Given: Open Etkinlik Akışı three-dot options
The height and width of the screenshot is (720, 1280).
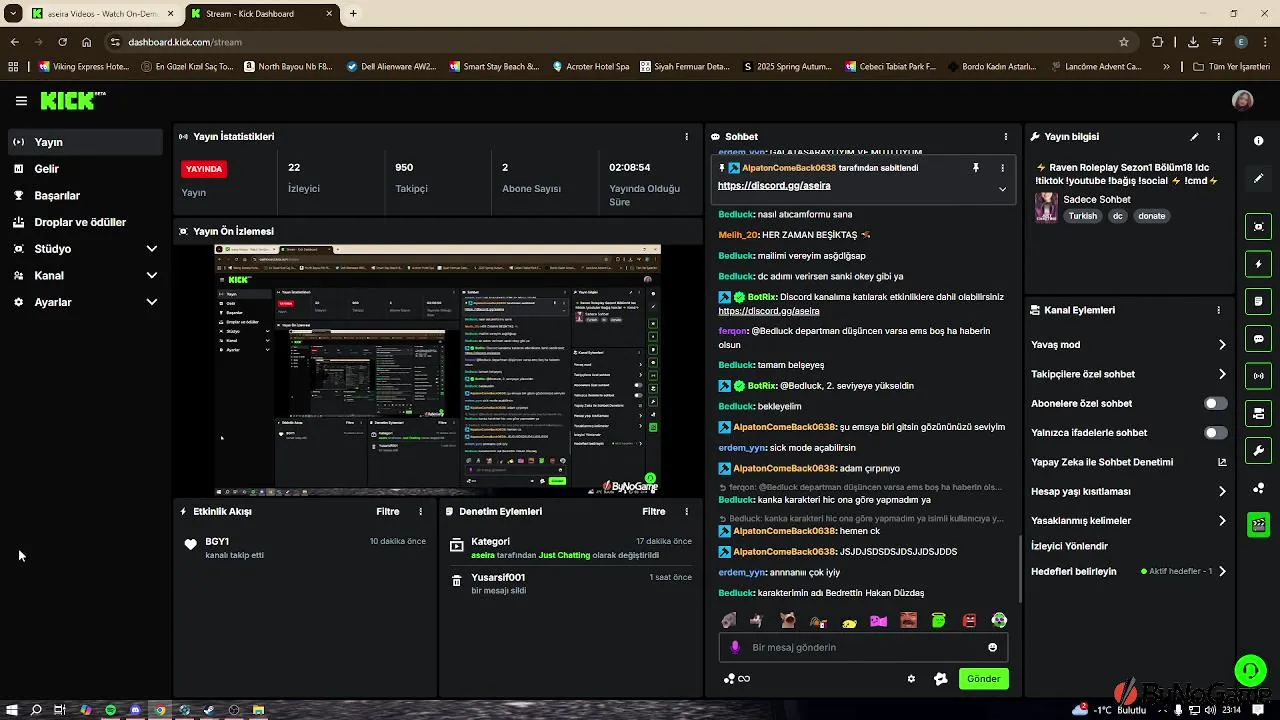Looking at the screenshot, I should 420,512.
